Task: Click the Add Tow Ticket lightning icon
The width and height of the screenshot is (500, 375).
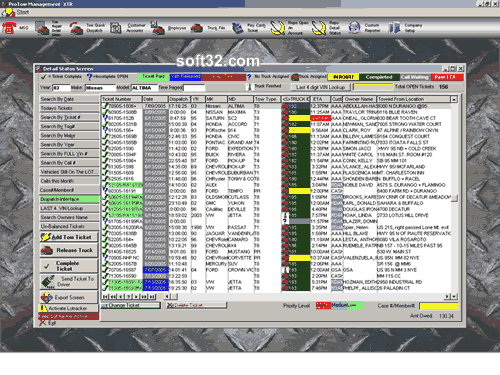Action: pos(45,237)
